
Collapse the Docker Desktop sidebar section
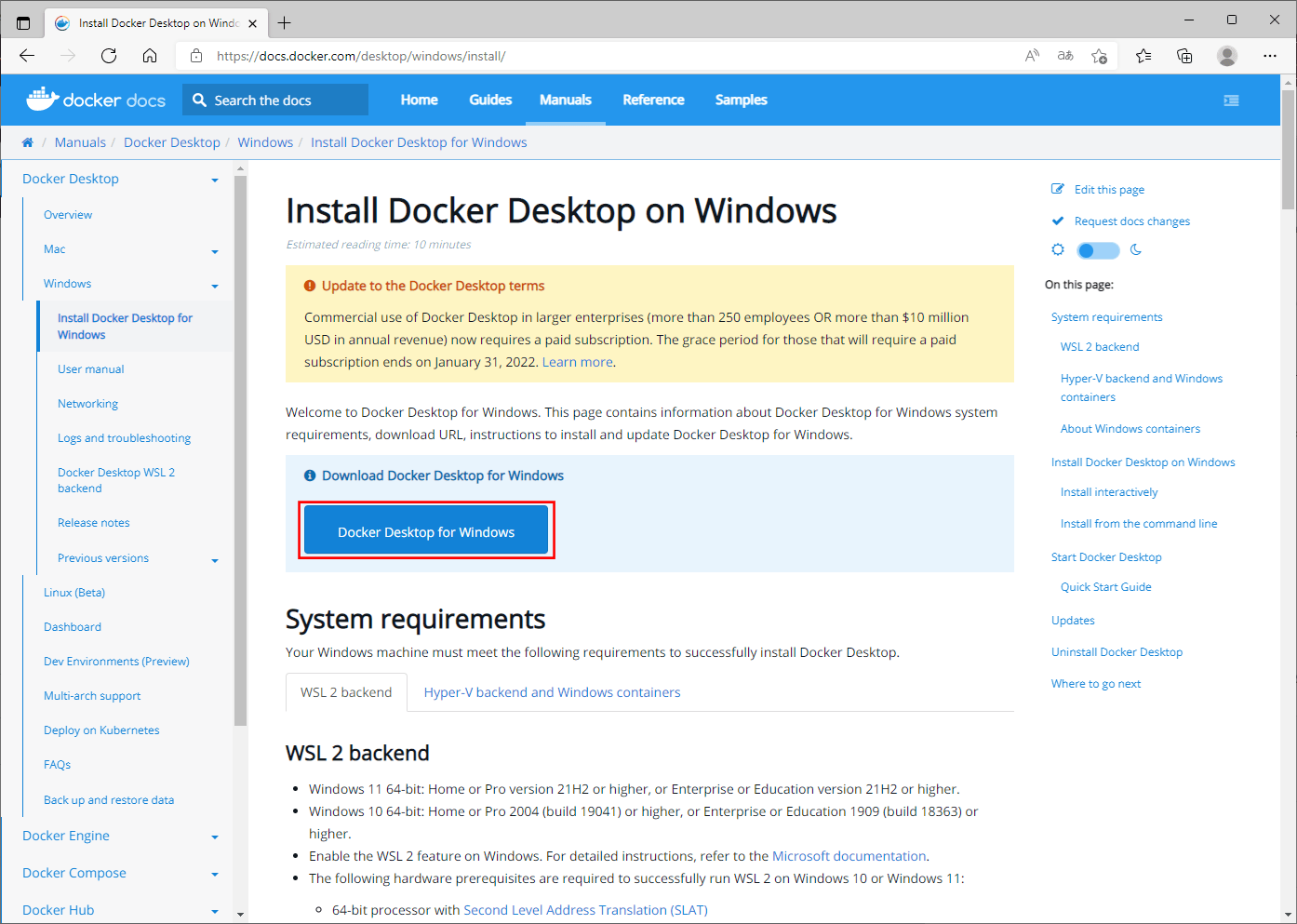coord(215,180)
